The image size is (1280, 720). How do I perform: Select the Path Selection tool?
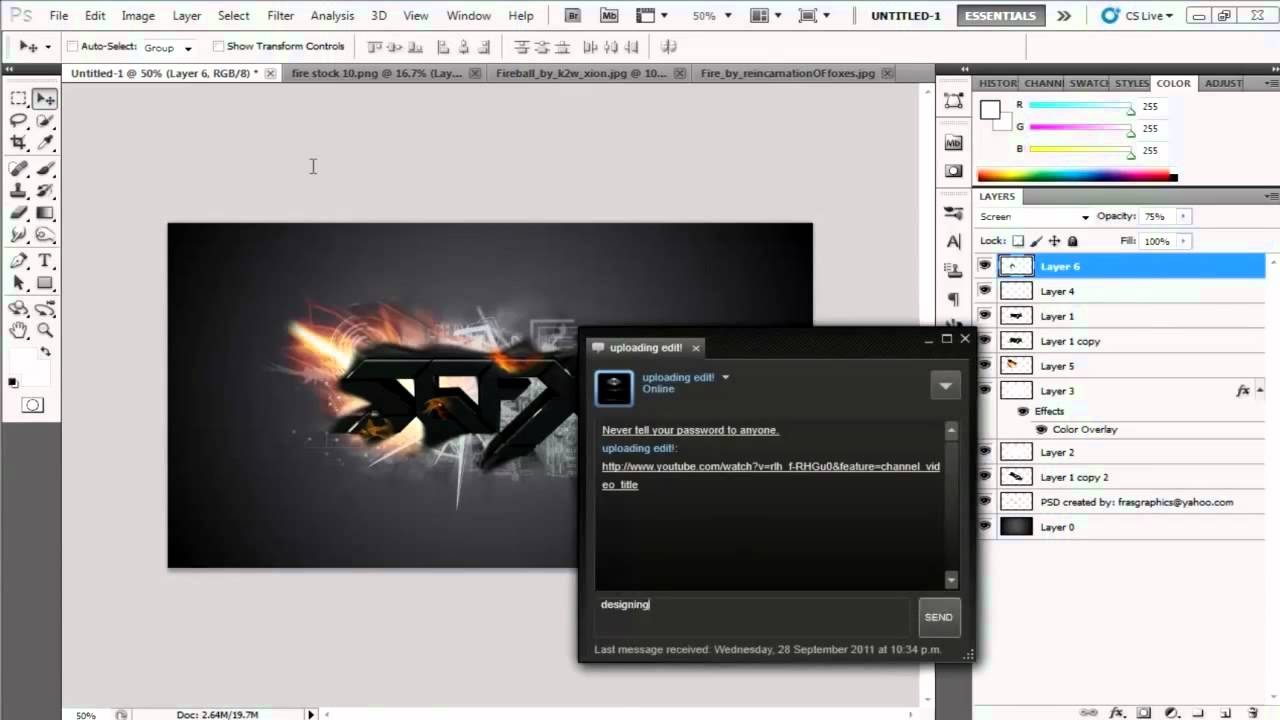click(18, 283)
